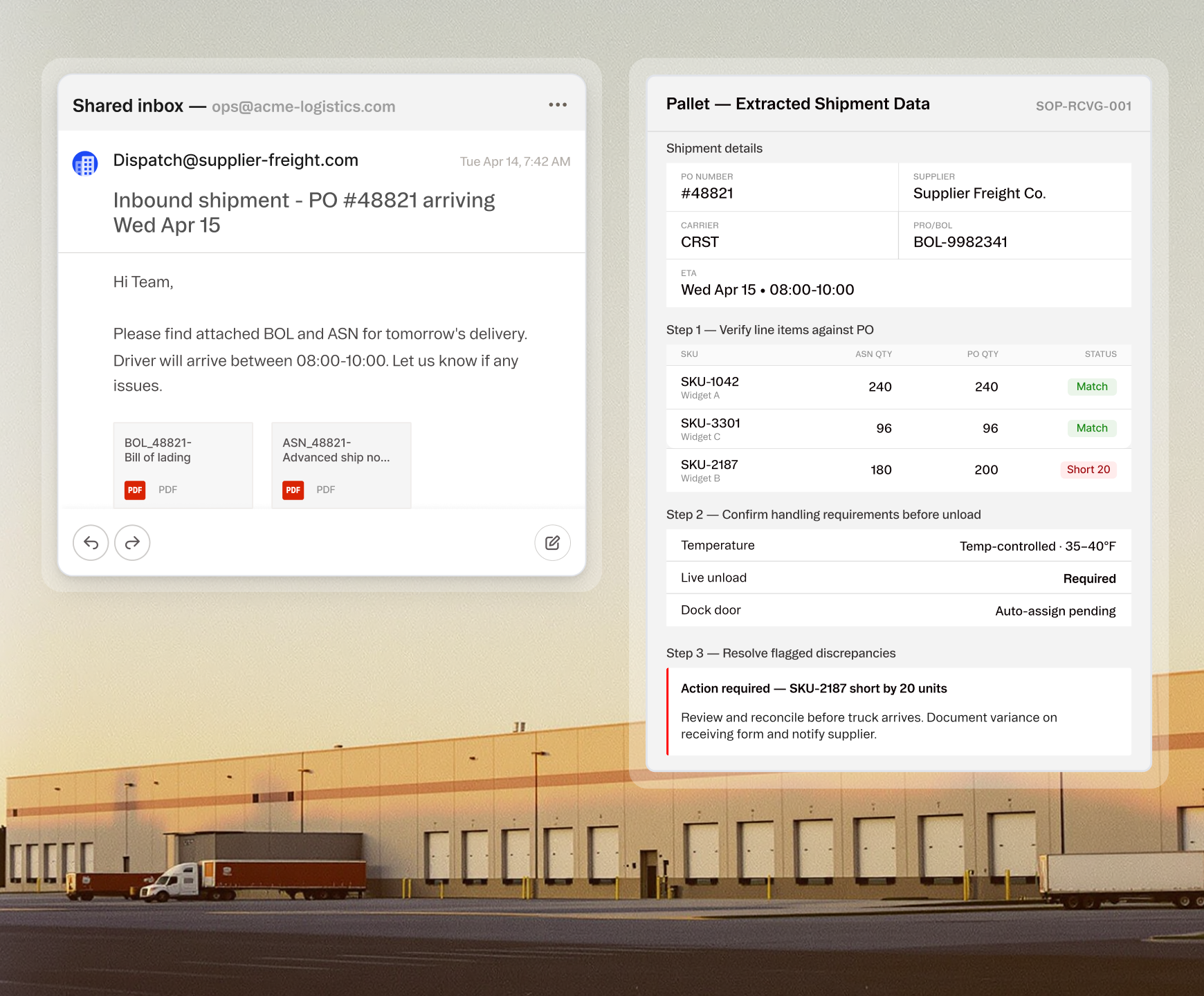Screen dimensions: 1204x996
Task: Open the BOL_48821 Bill of lading attachment
Action: click(x=183, y=465)
